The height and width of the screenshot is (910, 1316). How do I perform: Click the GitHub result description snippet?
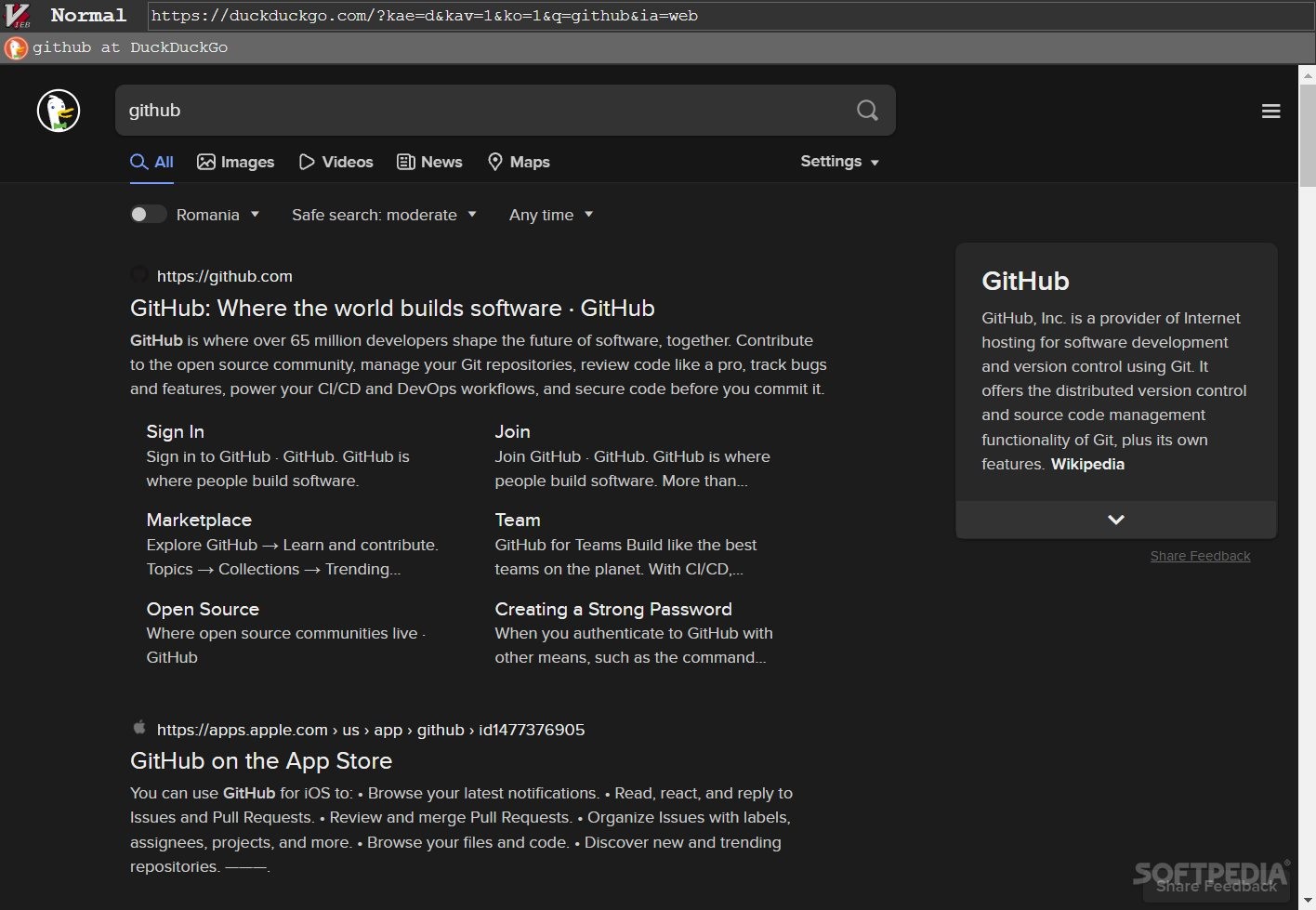(479, 364)
